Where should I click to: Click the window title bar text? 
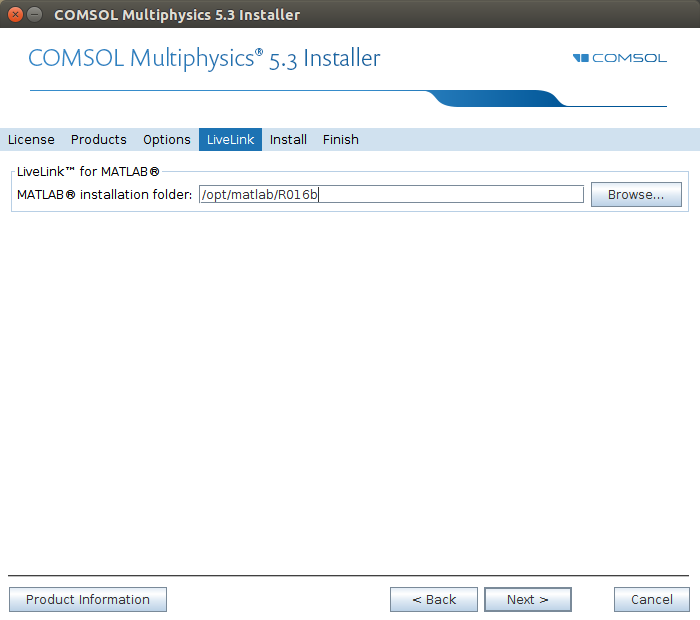176,15
